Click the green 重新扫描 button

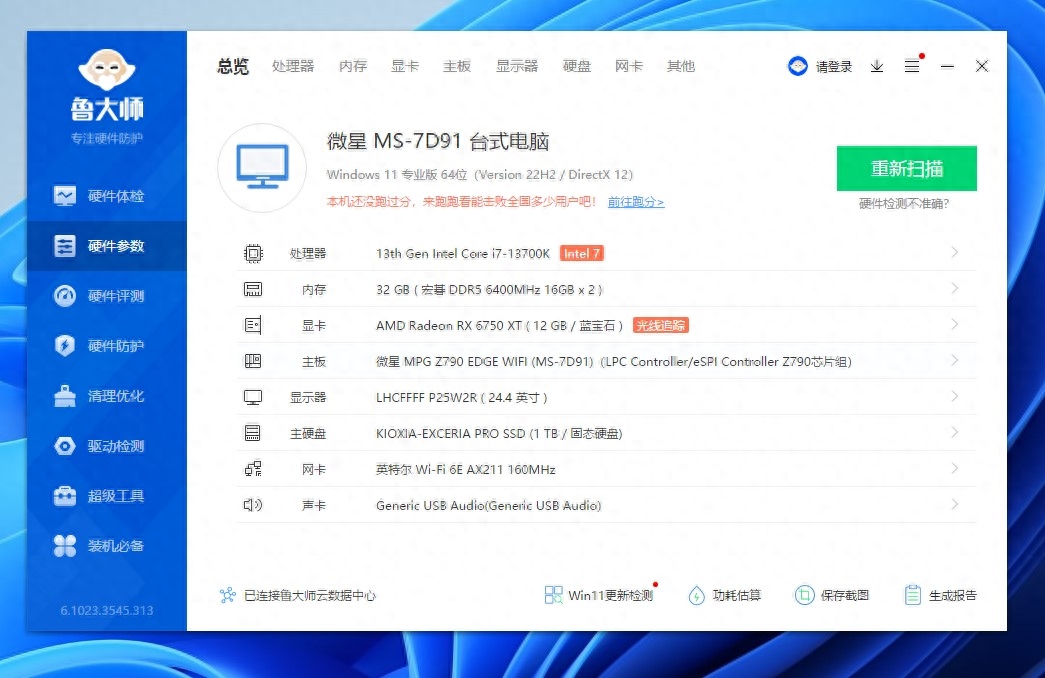[907, 169]
